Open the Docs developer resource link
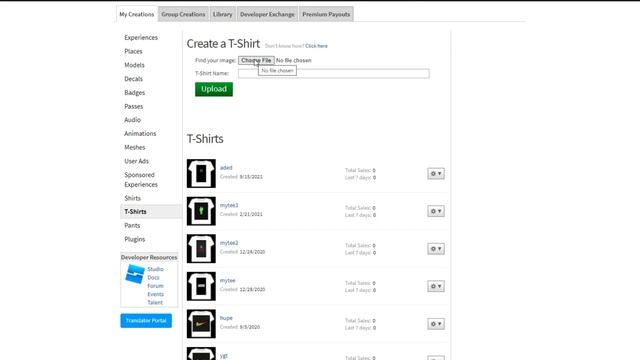The height and width of the screenshot is (360, 640). [x=153, y=278]
